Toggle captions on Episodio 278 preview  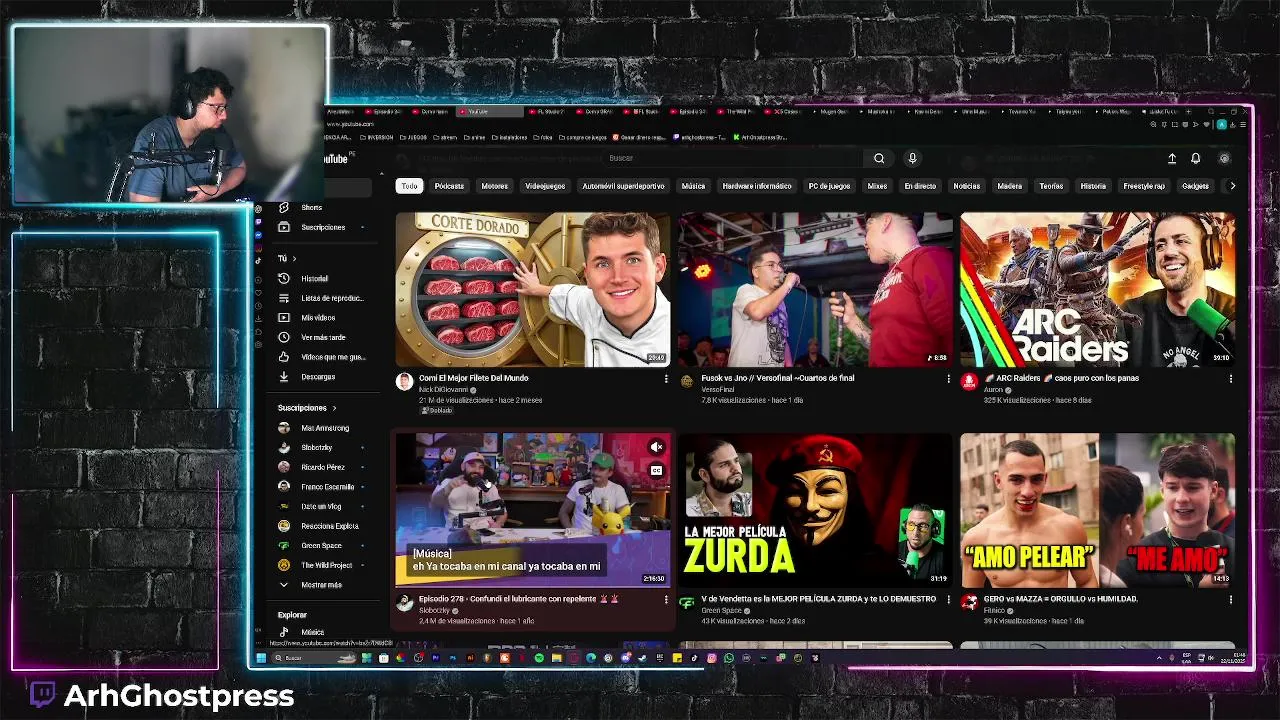click(656, 470)
